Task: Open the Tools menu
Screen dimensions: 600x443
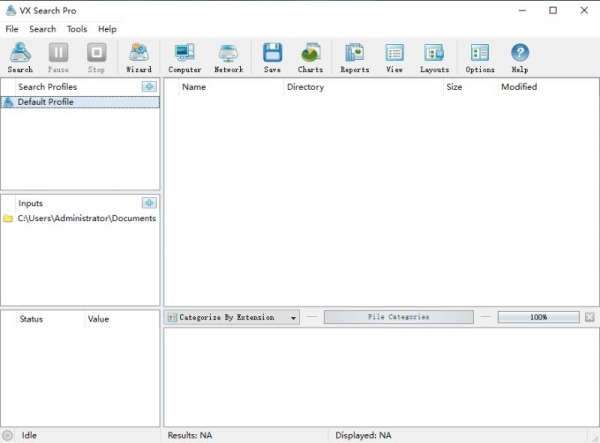Action: pyautogui.click(x=77, y=29)
